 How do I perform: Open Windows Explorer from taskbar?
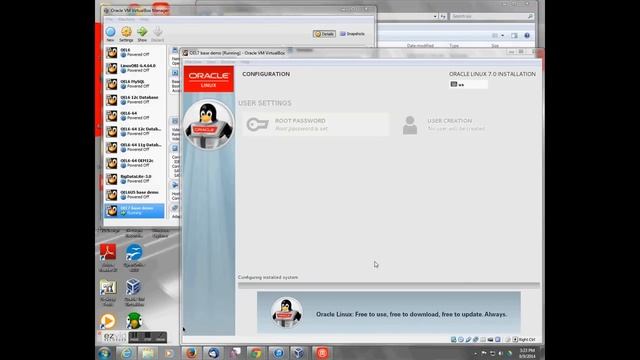(x=148, y=353)
